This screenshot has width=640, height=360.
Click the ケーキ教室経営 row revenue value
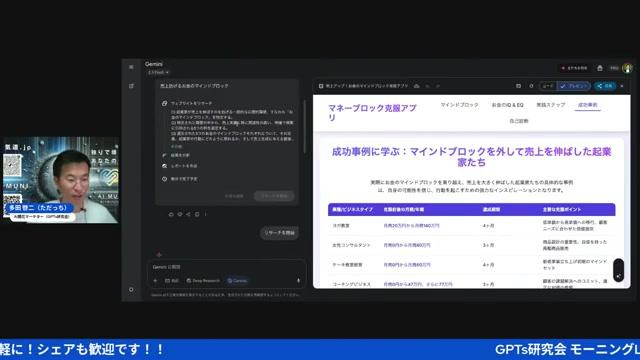[407, 264]
